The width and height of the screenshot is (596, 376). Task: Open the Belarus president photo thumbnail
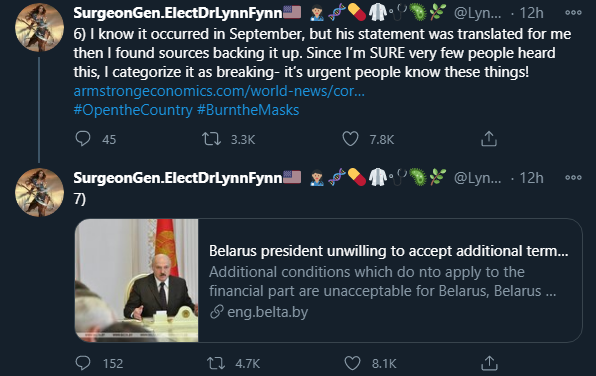point(137,281)
